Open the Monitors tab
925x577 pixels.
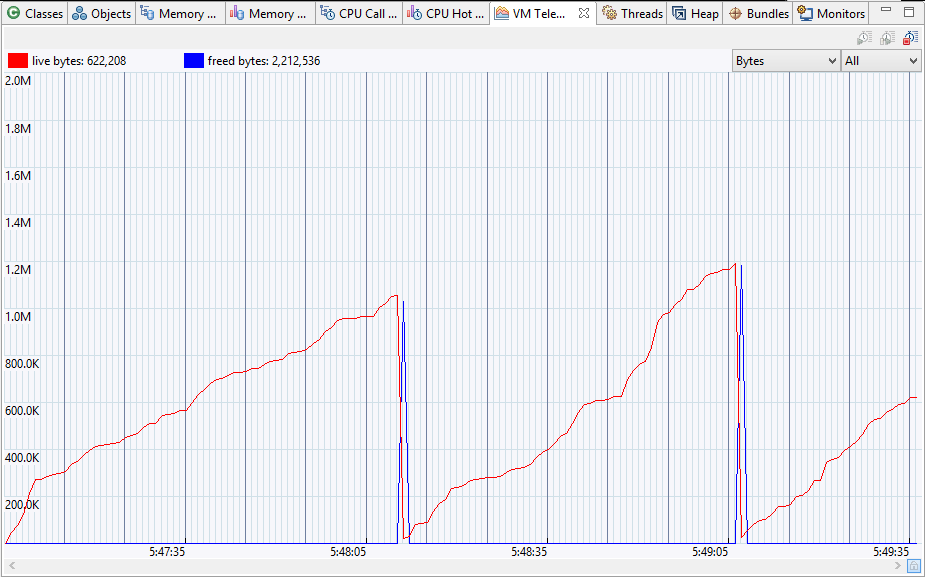(x=831, y=14)
